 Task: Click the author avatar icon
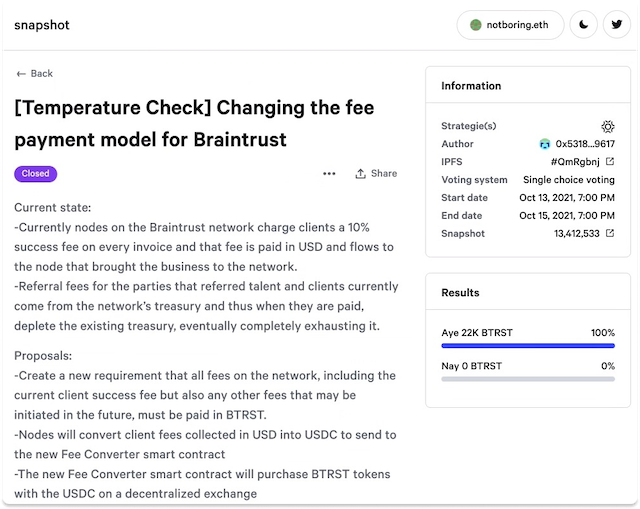point(544,144)
